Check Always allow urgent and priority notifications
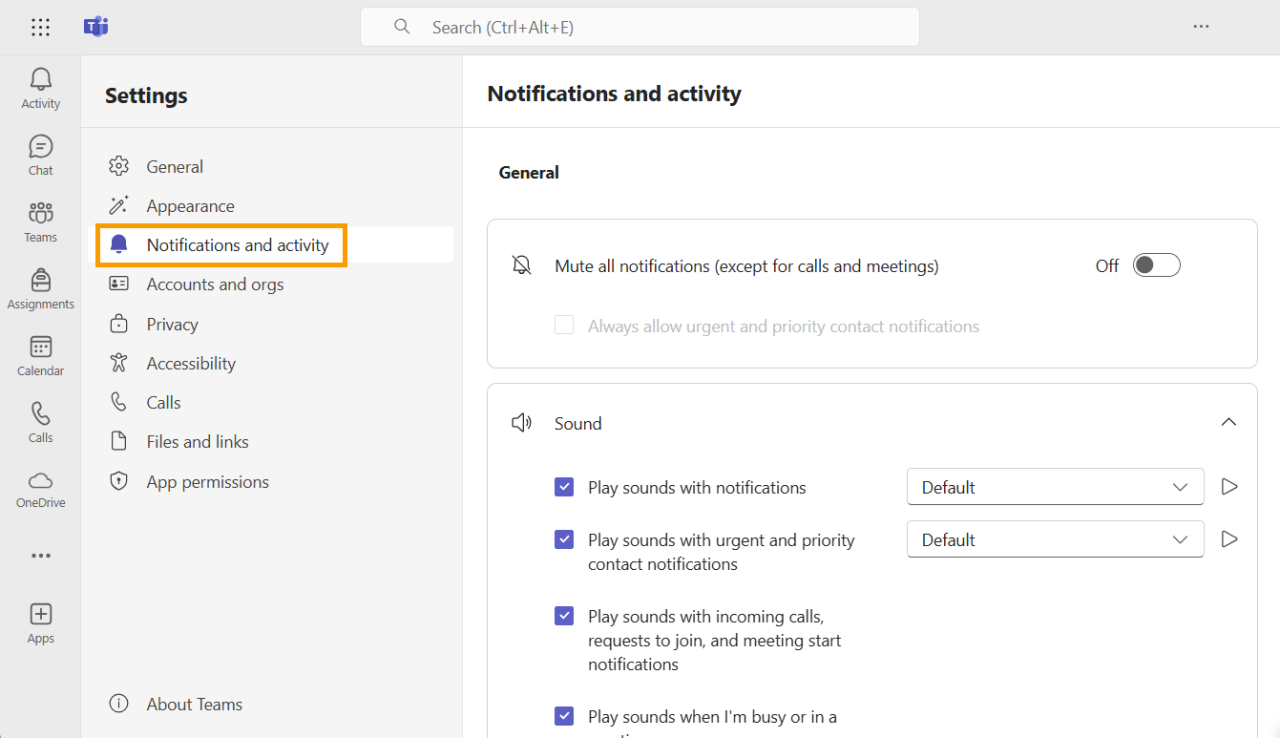 coord(564,325)
